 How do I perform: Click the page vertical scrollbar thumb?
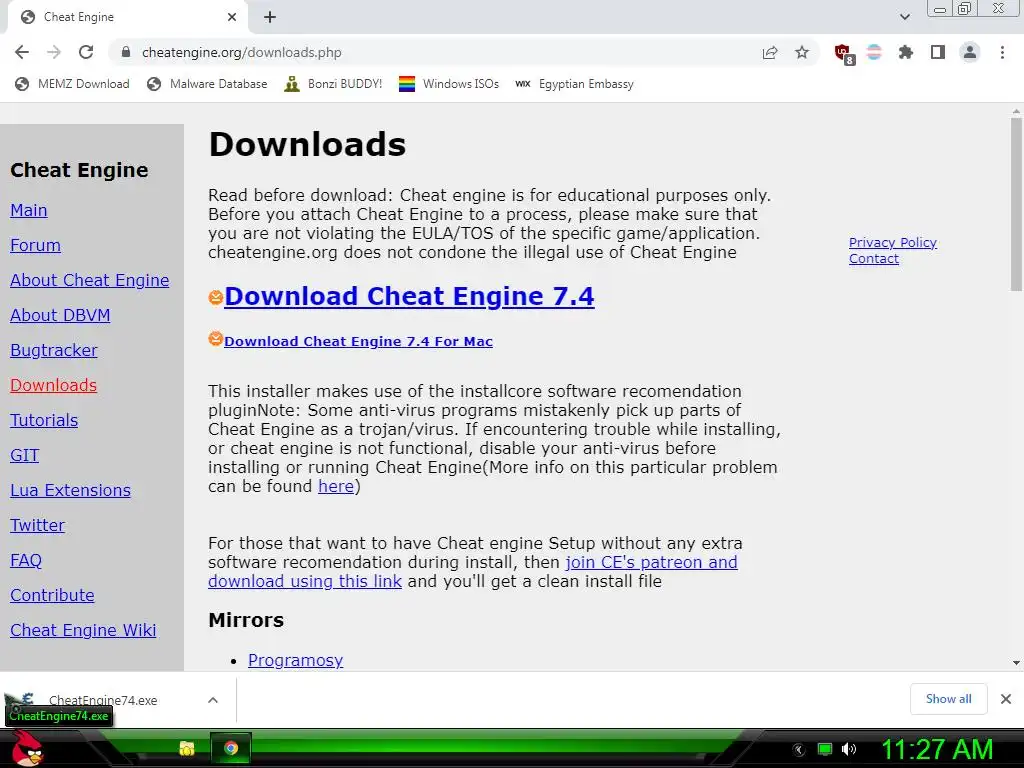click(1016, 204)
